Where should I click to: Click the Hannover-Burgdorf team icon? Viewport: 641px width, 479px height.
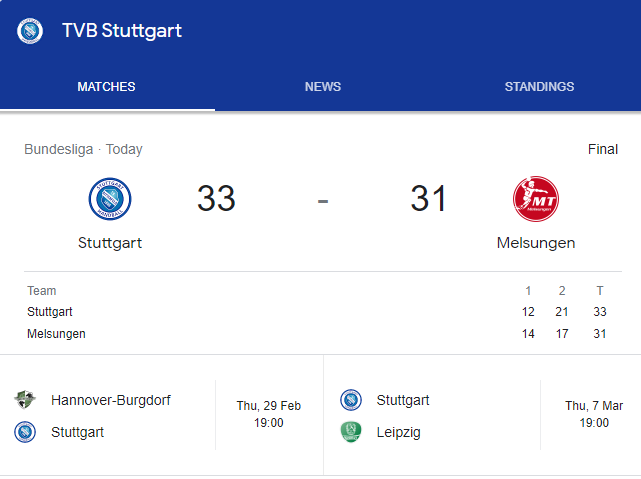[25, 399]
